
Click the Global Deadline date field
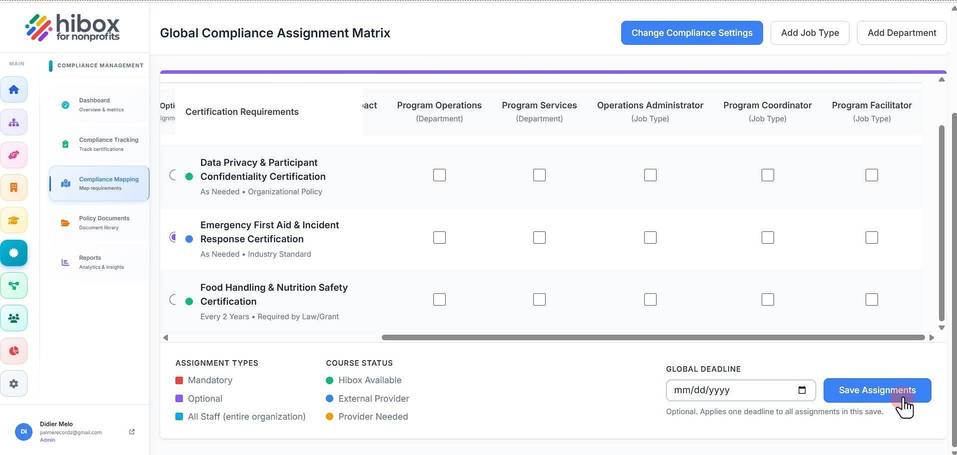pyautogui.click(x=740, y=390)
